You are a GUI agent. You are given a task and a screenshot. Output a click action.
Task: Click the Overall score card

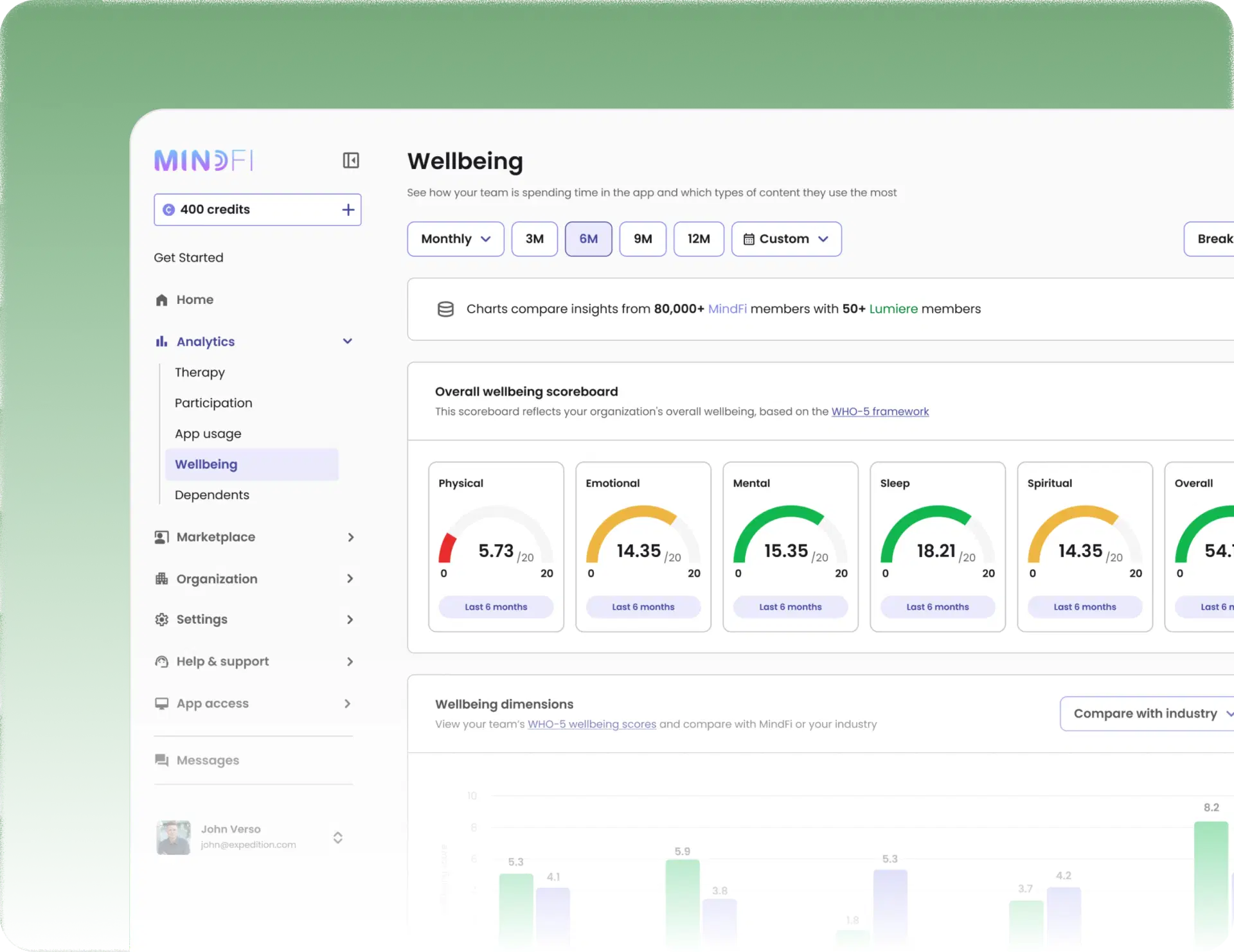coord(1199,547)
